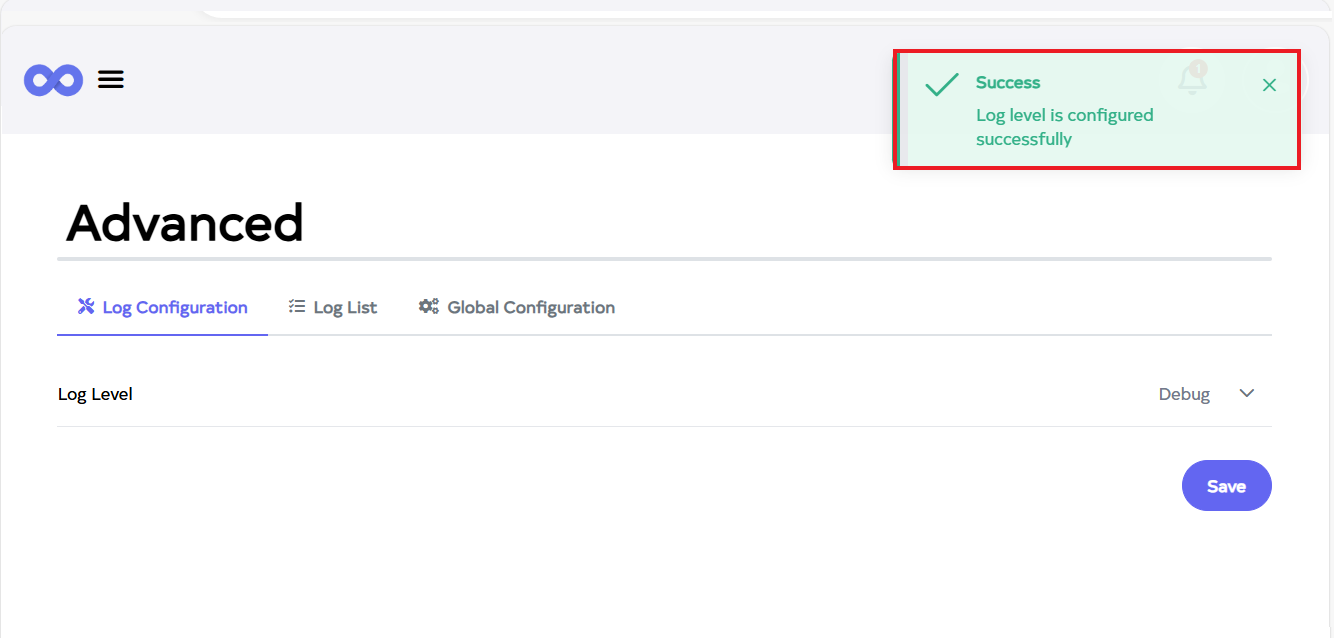This screenshot has width=1334, height=638.
Task: Save the log configuration
Action: pos(1226,486)
